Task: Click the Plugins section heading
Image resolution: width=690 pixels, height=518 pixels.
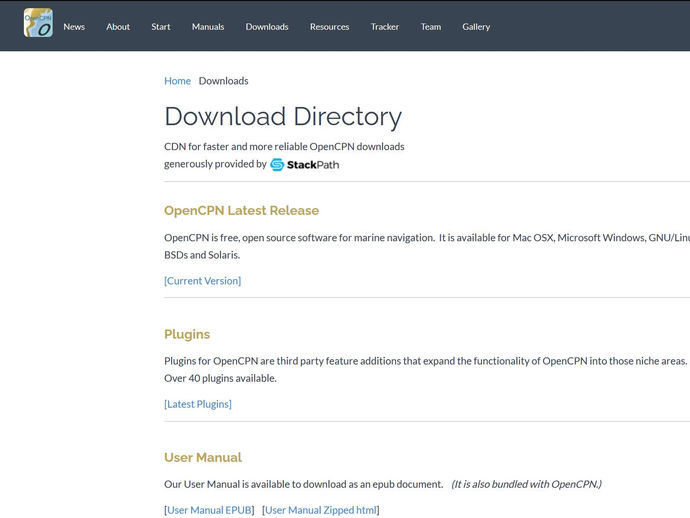Action: [x=187, y=334]
